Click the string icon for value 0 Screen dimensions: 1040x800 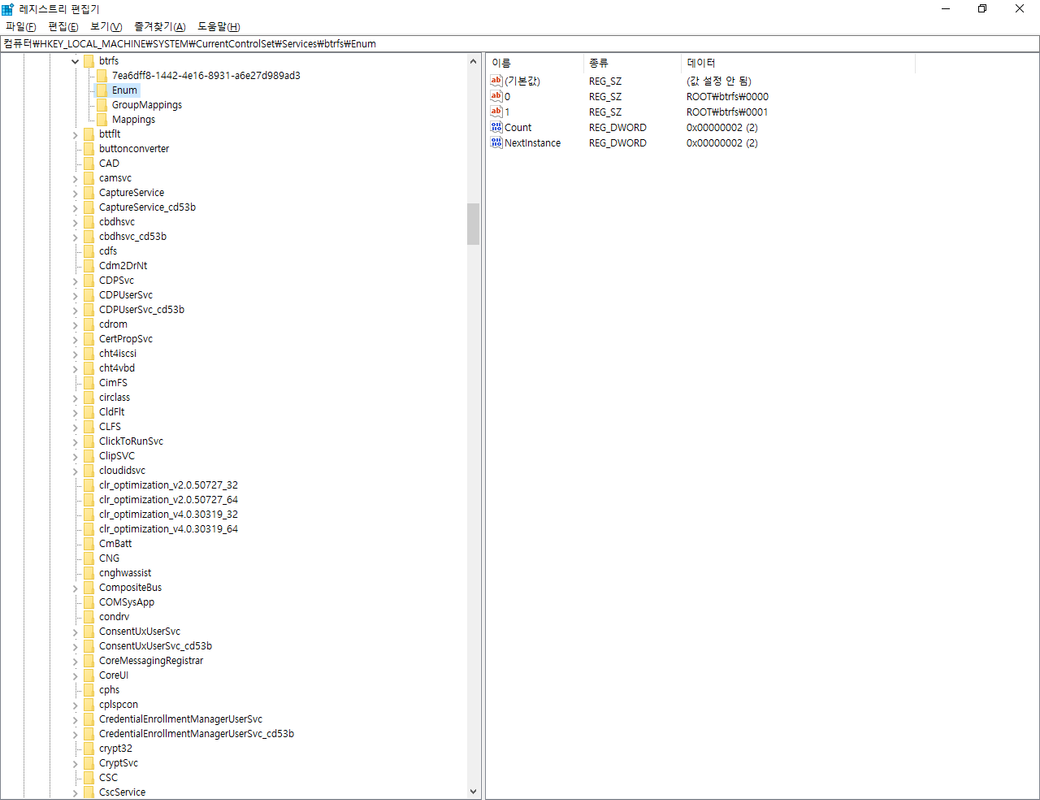tap(496, 97)
